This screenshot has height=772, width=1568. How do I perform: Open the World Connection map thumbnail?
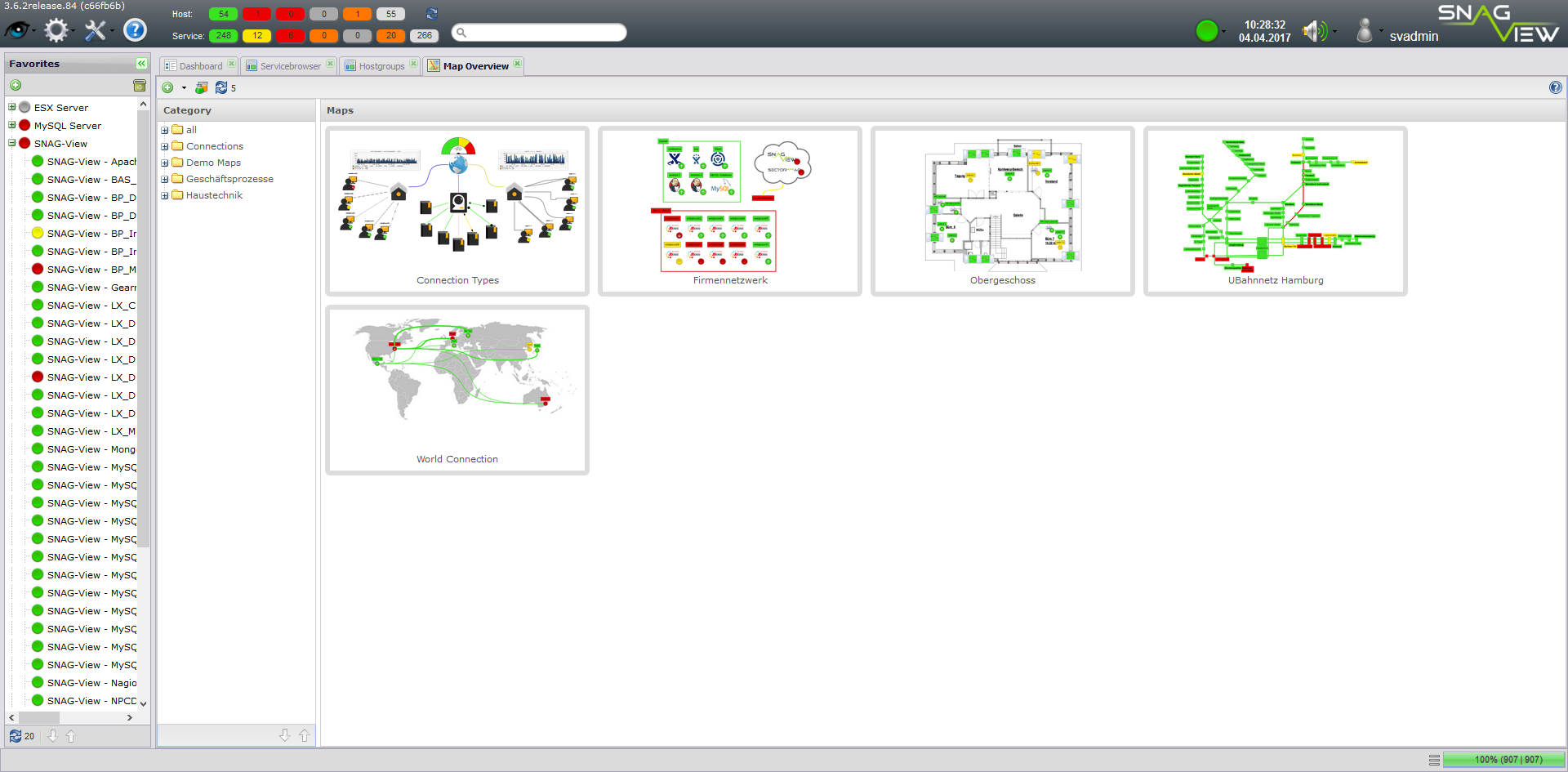tap(457, 390)
